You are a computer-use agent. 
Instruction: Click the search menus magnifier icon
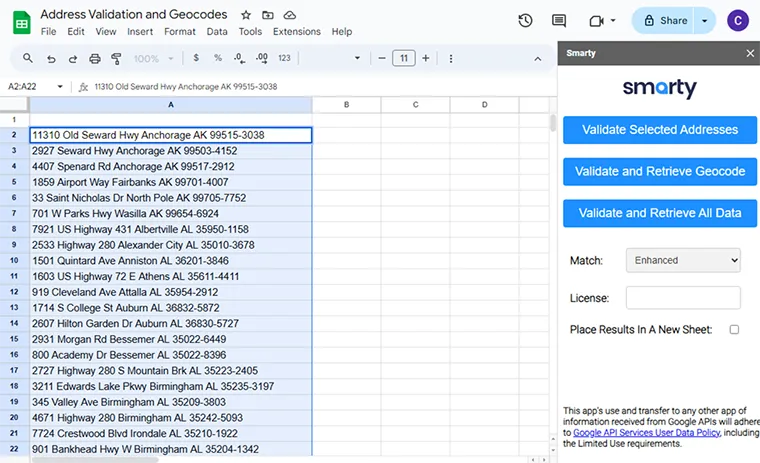click(29, 58)
